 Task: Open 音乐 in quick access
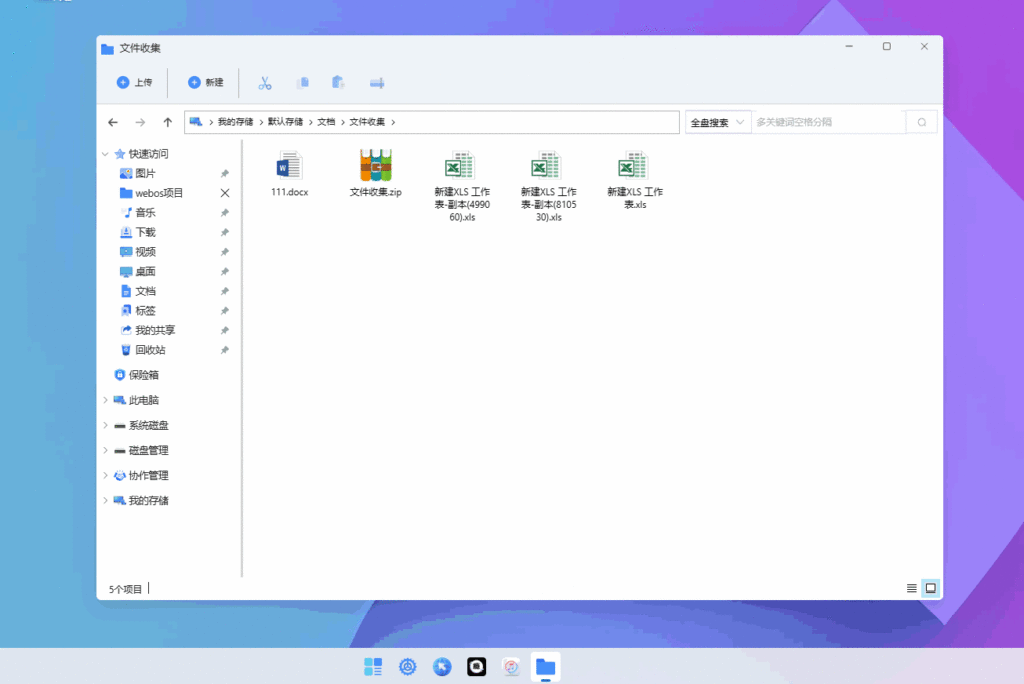(x=145, y=213)
